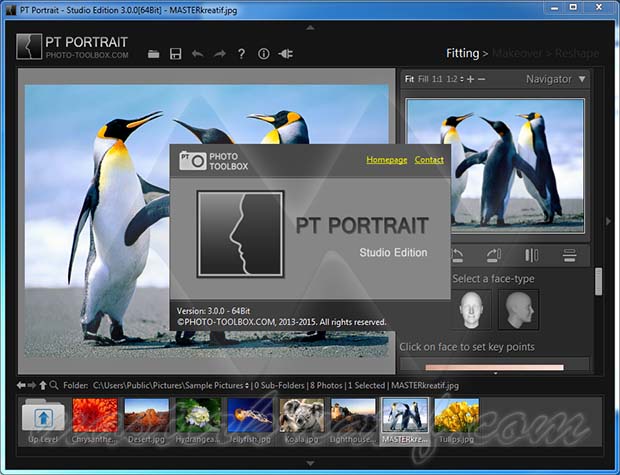Select the profile face-type icon
The width and height of the screenshot is (620, 475).
click(519, 310)
